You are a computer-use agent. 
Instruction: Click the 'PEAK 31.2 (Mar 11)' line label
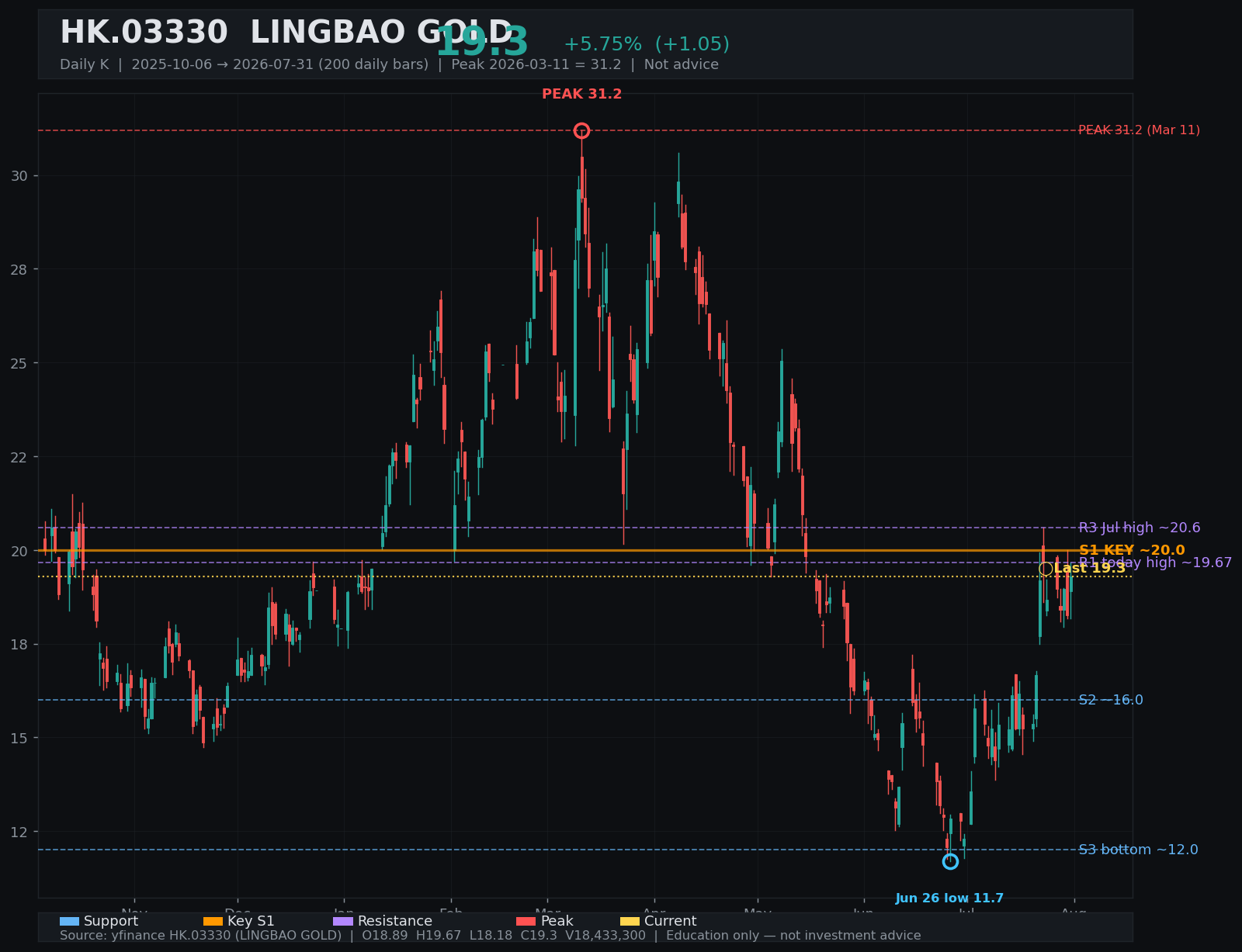pos(1139,130)
